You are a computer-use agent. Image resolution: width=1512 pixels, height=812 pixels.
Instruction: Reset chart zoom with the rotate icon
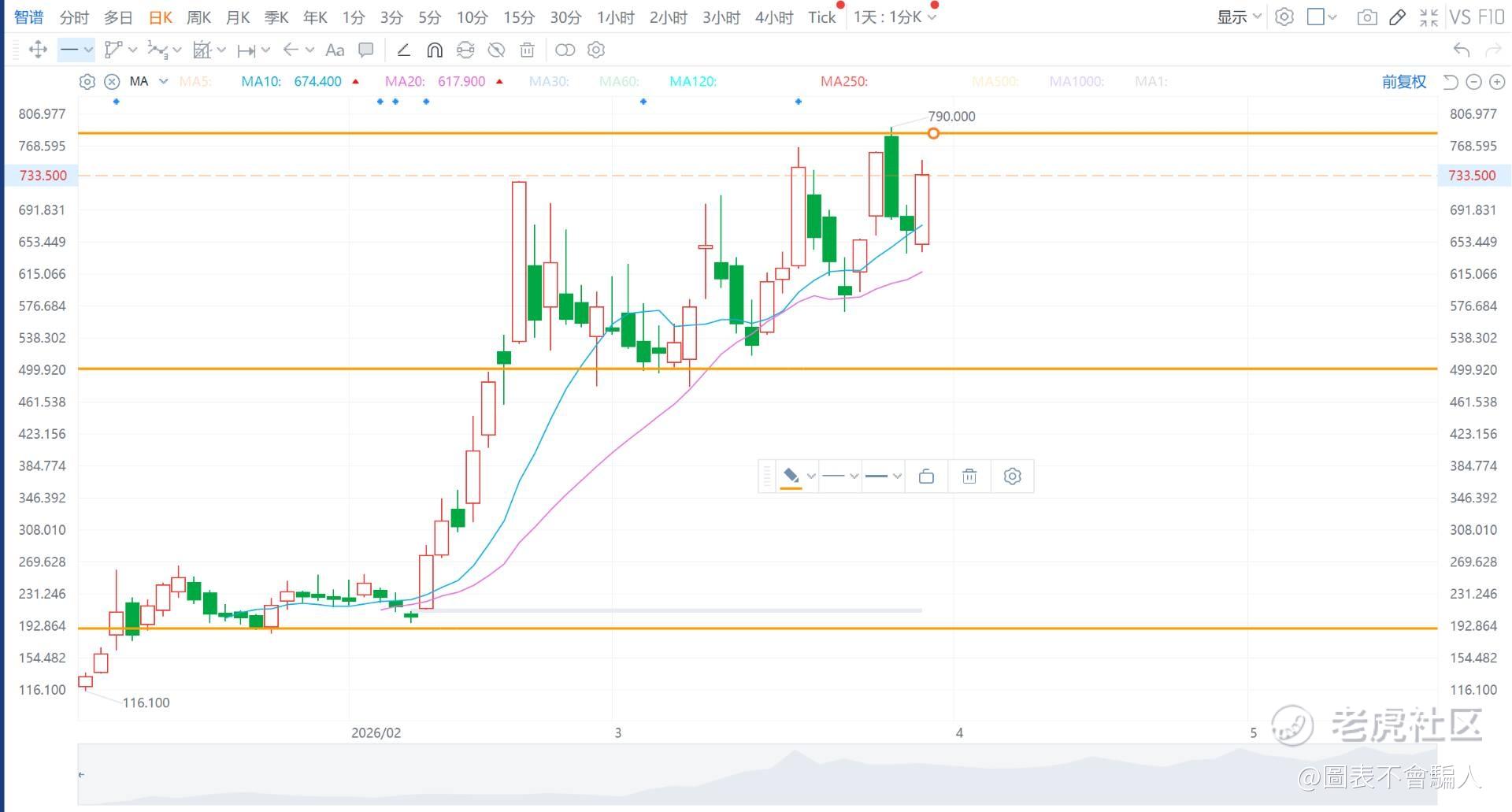tap(1451, 81)
